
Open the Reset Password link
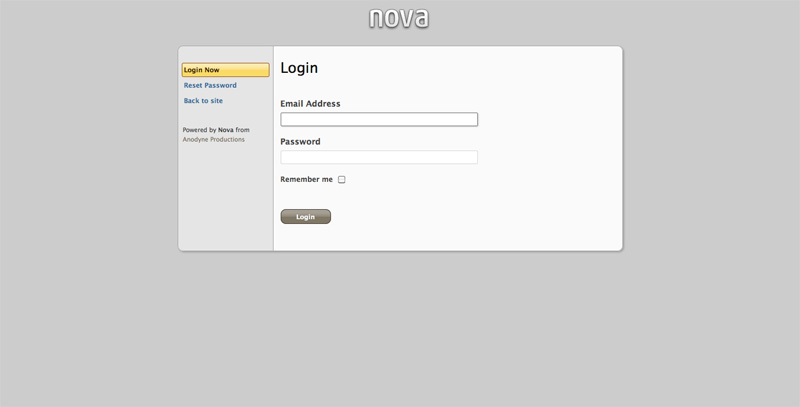click(210, 86)
